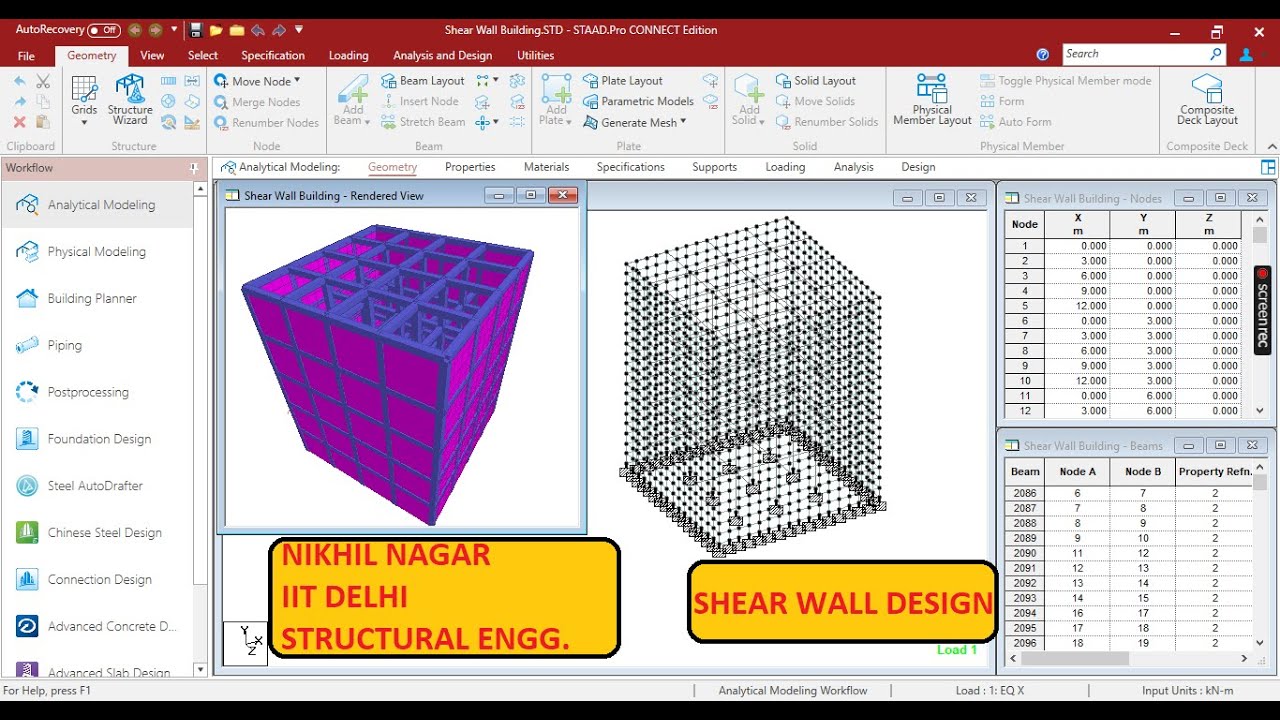Click Stretch Beam tool
This screenshot has width=1280, height=720.
(423, 122)
